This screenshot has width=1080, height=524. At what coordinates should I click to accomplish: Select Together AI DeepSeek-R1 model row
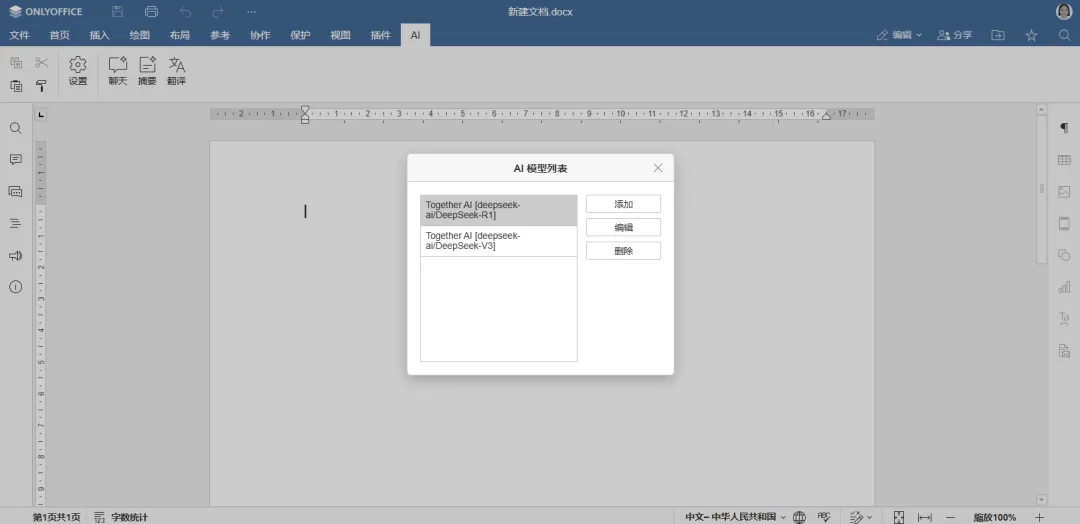click(499, 210)
